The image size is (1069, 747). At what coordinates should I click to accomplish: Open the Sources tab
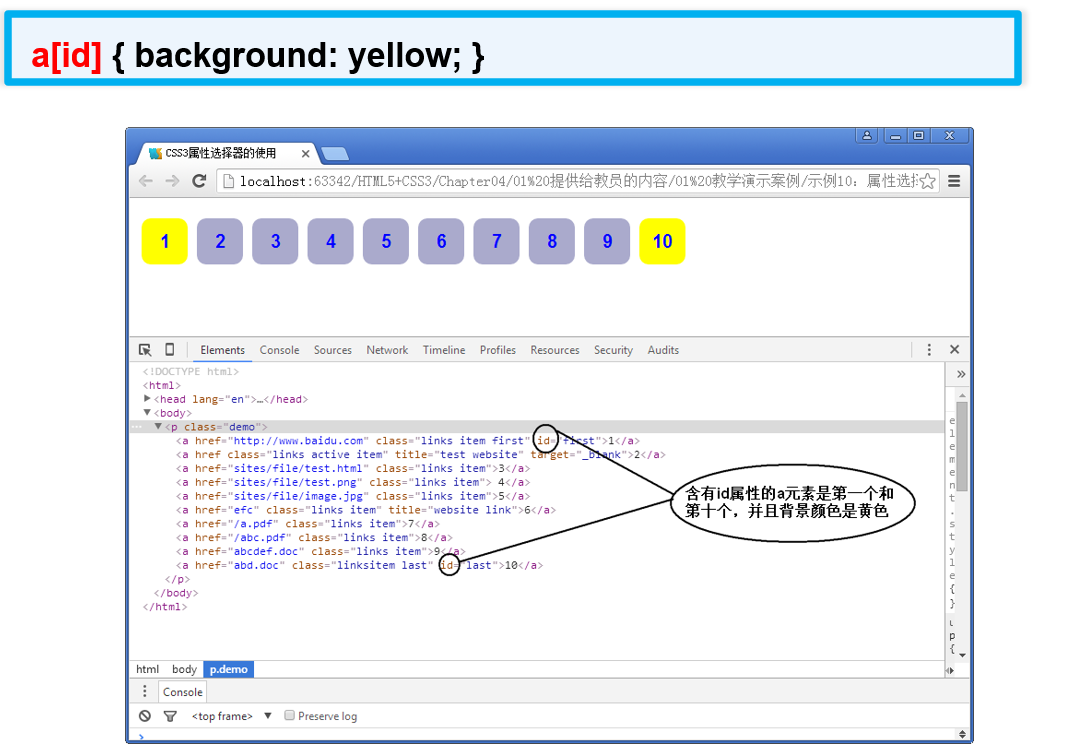(x=333, y=350)
